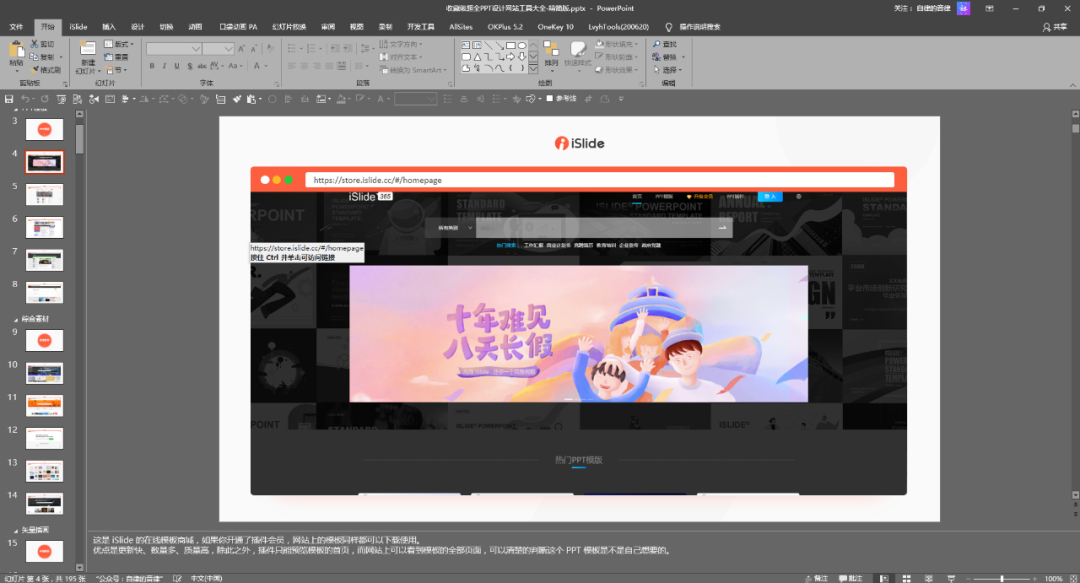Click the 100% zoom level

[x=1053, y=578]
